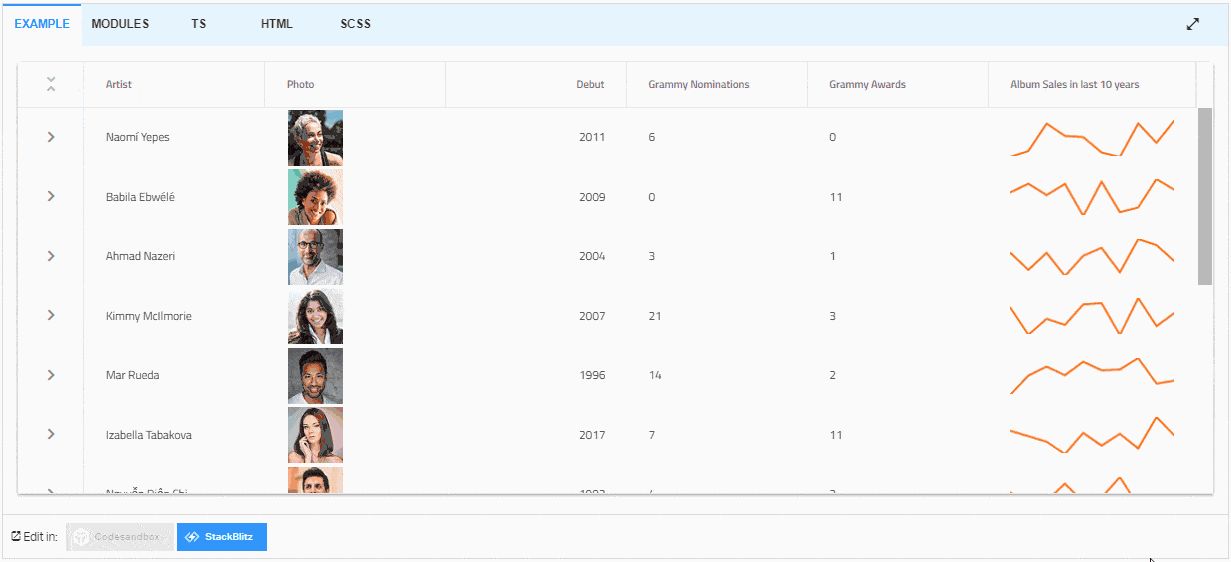The image size is (1231, 562).
Task: Edit in StackBlitz button
Action: pyautogui.click(x=222, y=537)
